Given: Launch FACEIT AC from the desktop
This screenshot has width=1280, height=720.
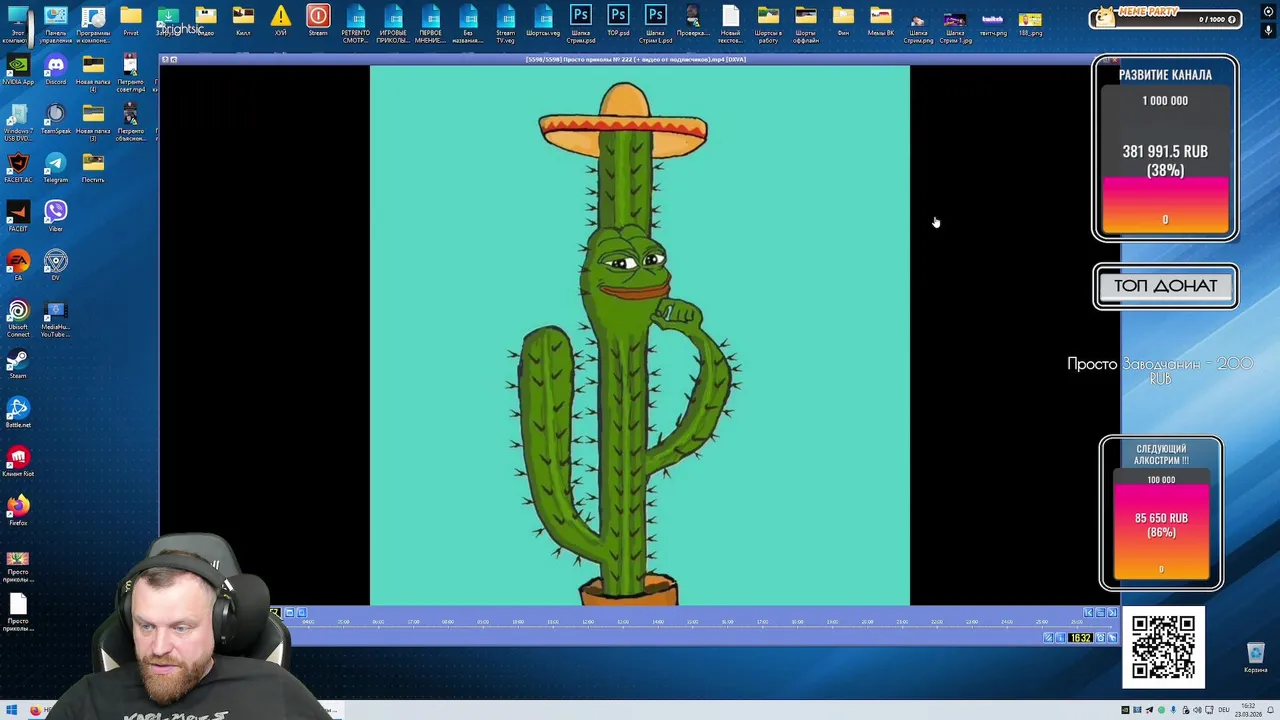Looking at the screenshot, I should [x=18, y=167].
